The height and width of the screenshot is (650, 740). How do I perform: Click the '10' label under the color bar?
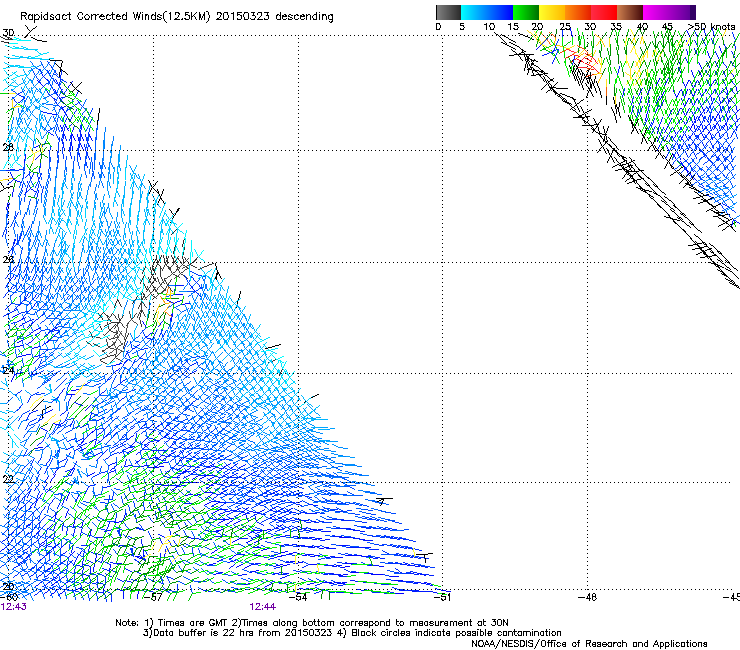pyautogui.click(x=489, y=27)
